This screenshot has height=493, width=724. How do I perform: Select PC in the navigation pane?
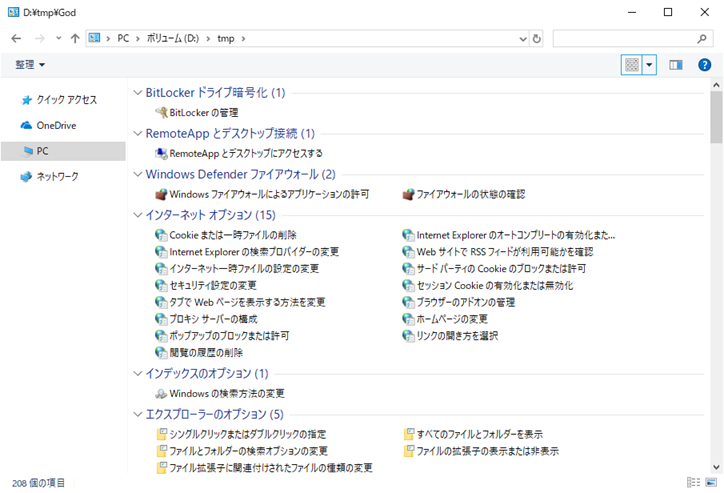click(63, 151)
